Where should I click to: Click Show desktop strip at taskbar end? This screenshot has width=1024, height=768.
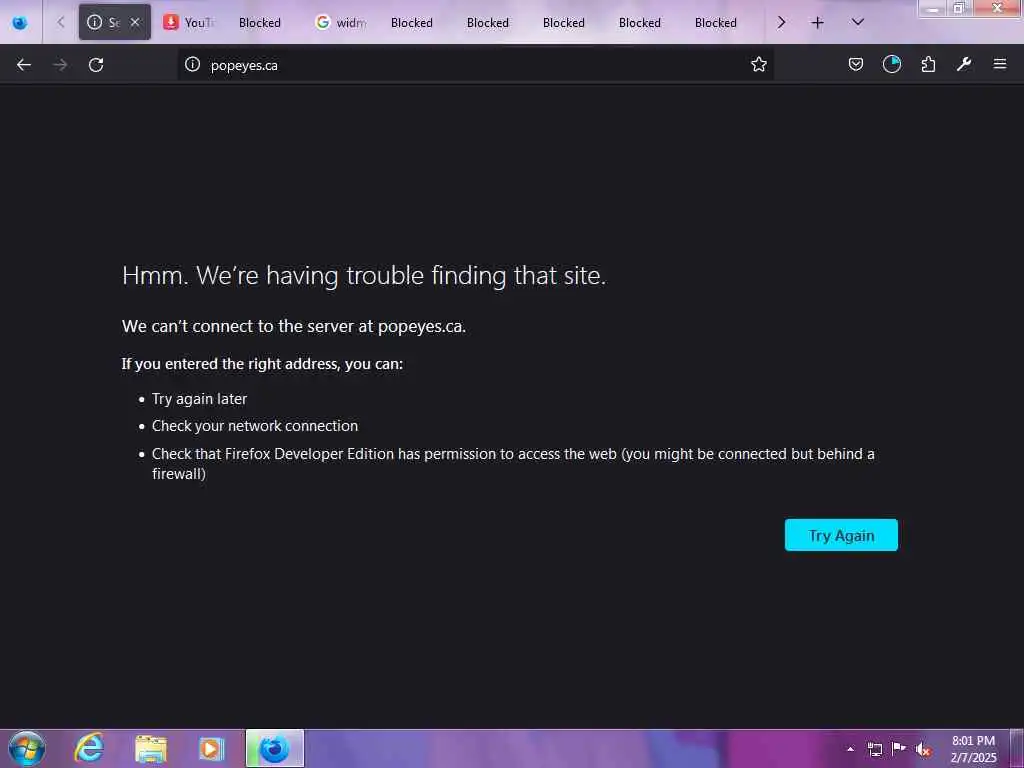(x=1017, y=748)
